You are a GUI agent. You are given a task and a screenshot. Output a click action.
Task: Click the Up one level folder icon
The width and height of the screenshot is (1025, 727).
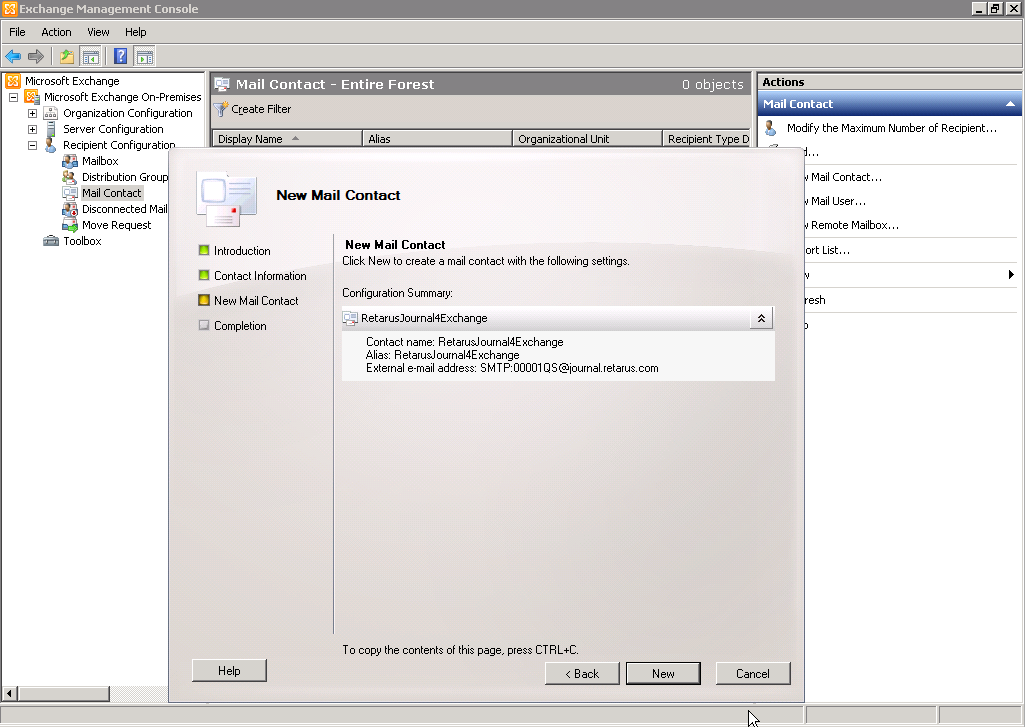(x=67, y=57)
